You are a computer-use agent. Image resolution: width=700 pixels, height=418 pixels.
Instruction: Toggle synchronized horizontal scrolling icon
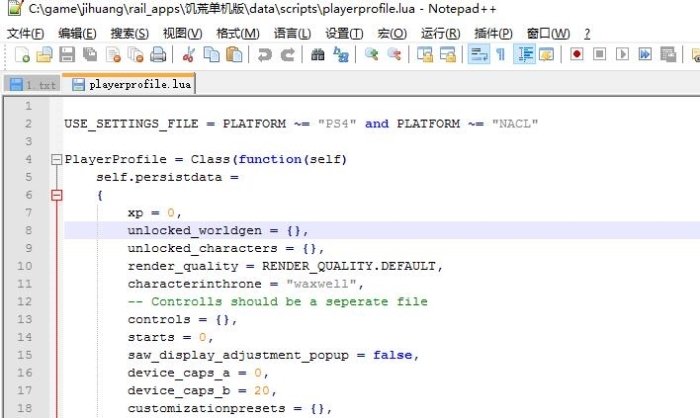click(x=447, y=54)
